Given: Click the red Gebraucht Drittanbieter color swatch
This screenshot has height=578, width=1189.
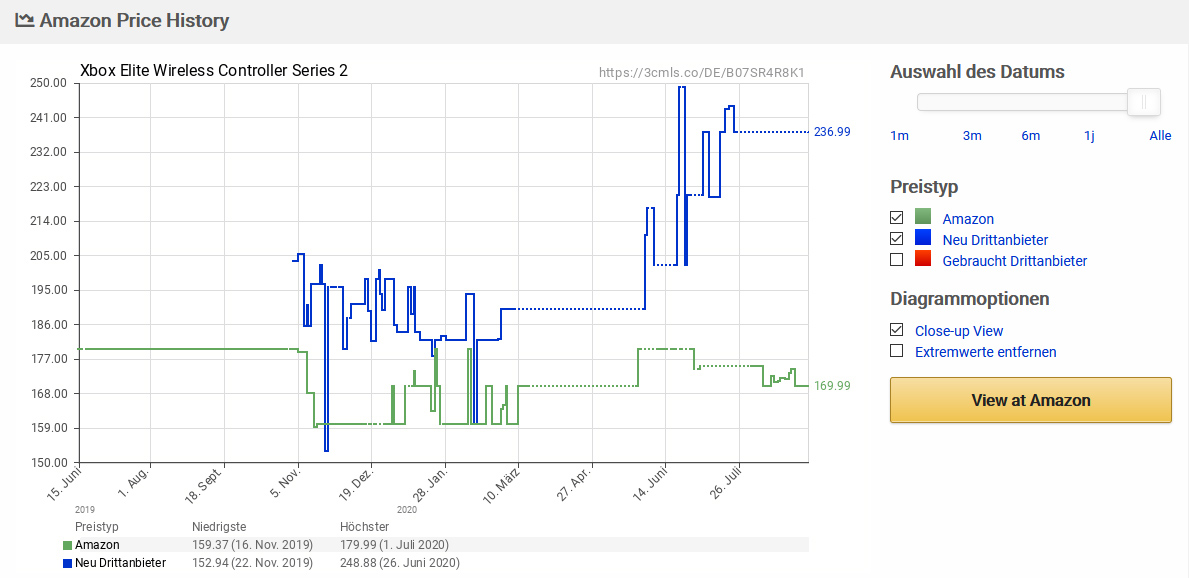Looking at the screenshot, I should tap(923, 259).
